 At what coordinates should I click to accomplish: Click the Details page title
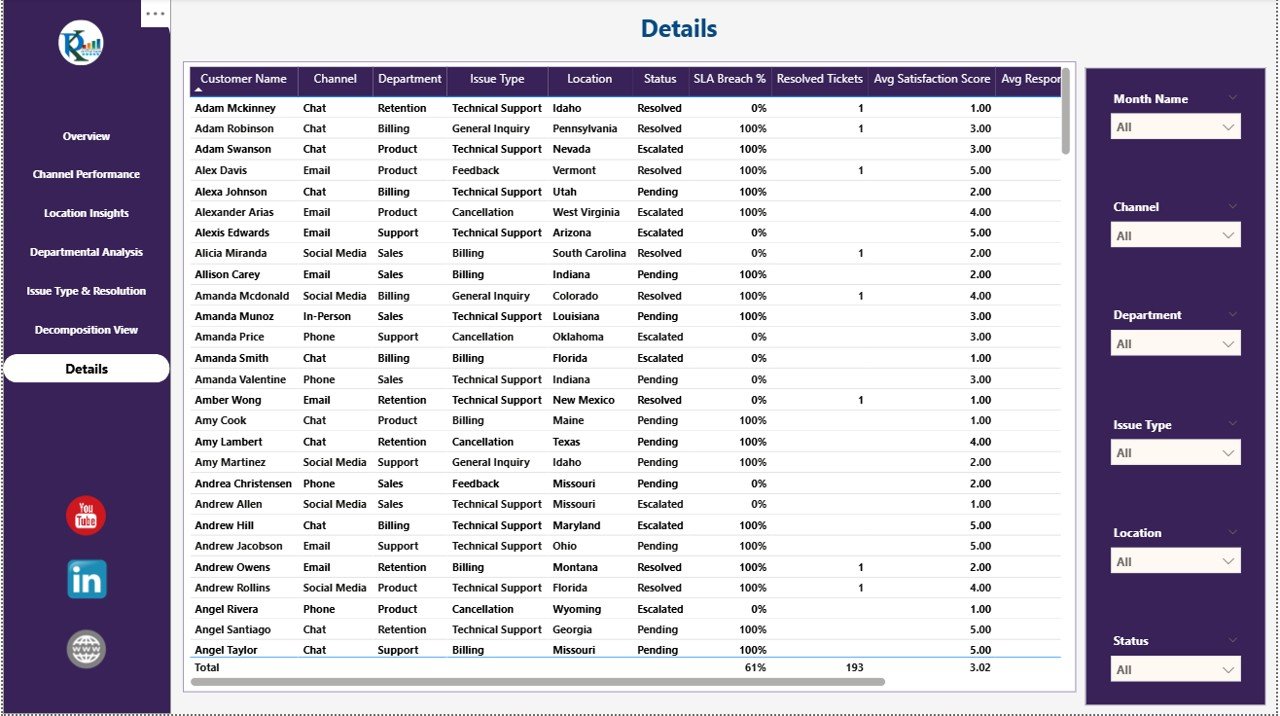tap(679, 29)
